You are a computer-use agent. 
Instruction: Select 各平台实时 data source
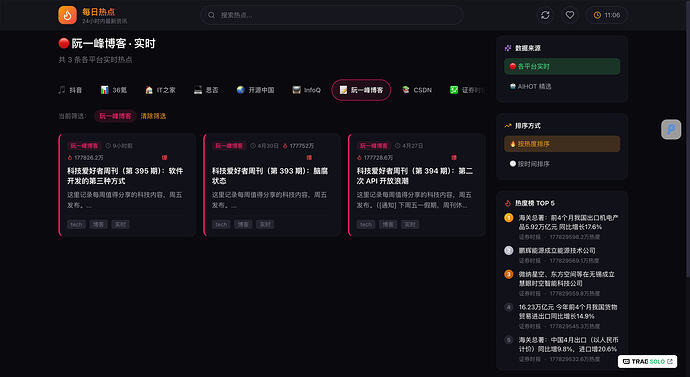coord(562,66)
